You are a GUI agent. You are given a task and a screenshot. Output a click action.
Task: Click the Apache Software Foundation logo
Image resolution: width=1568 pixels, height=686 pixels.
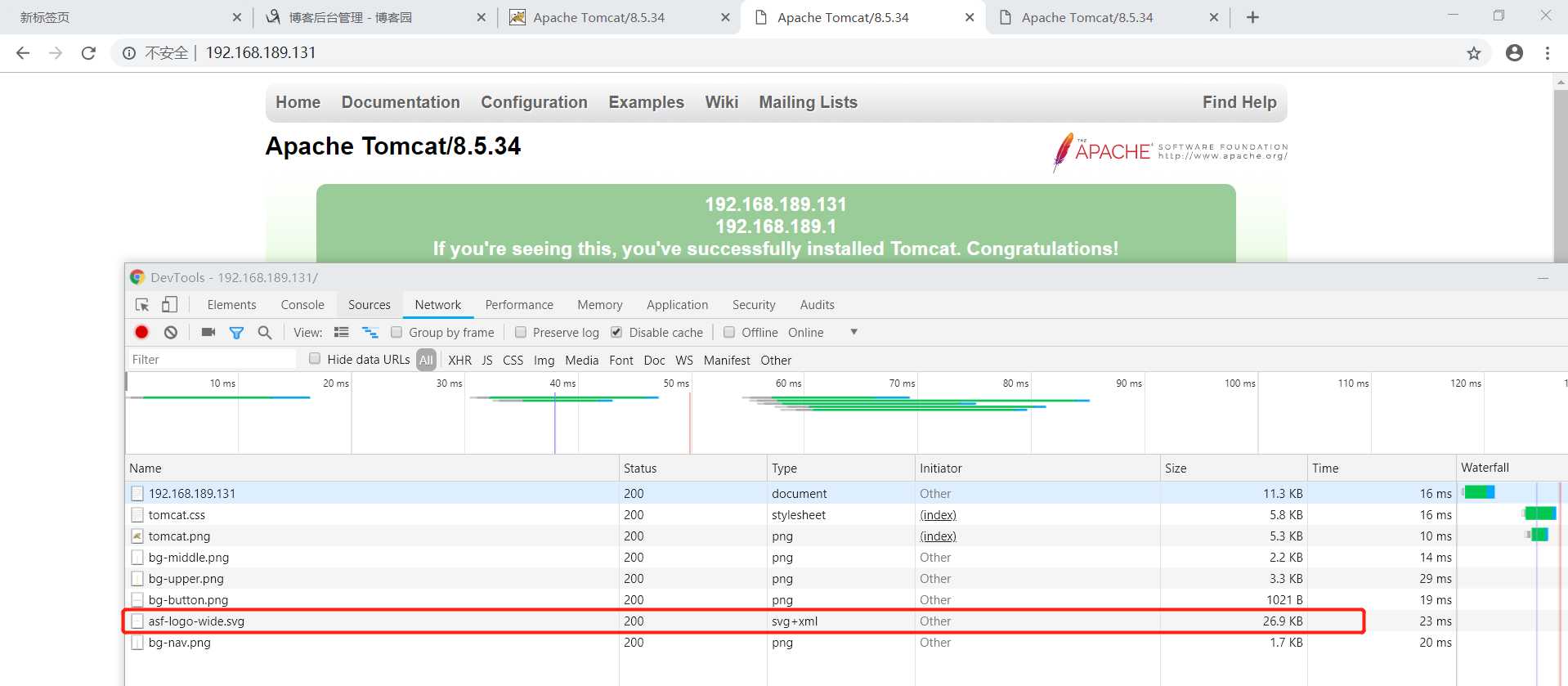click(x=1170, y=152)
